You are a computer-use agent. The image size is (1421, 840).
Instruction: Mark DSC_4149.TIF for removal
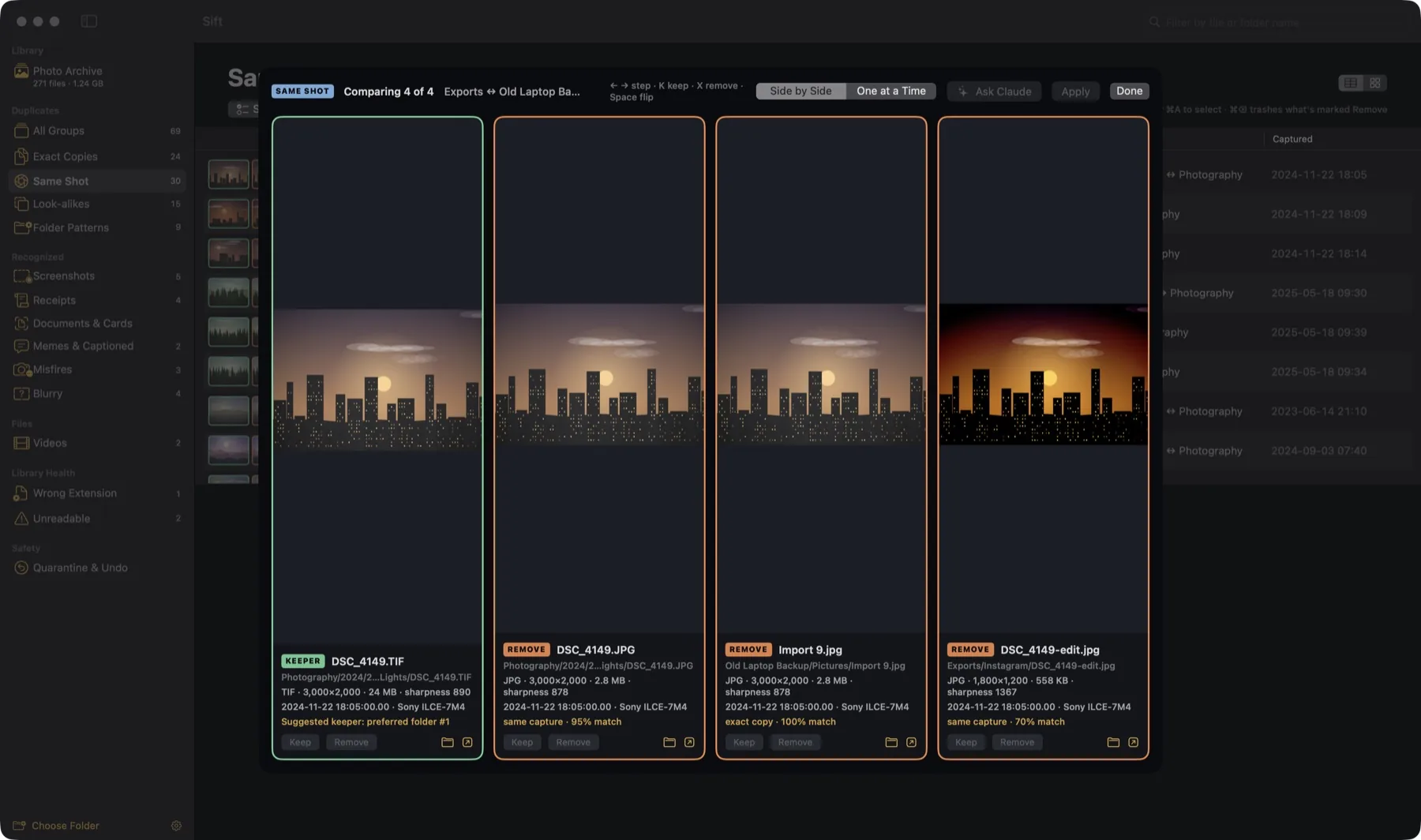click(x=351, y=742)
